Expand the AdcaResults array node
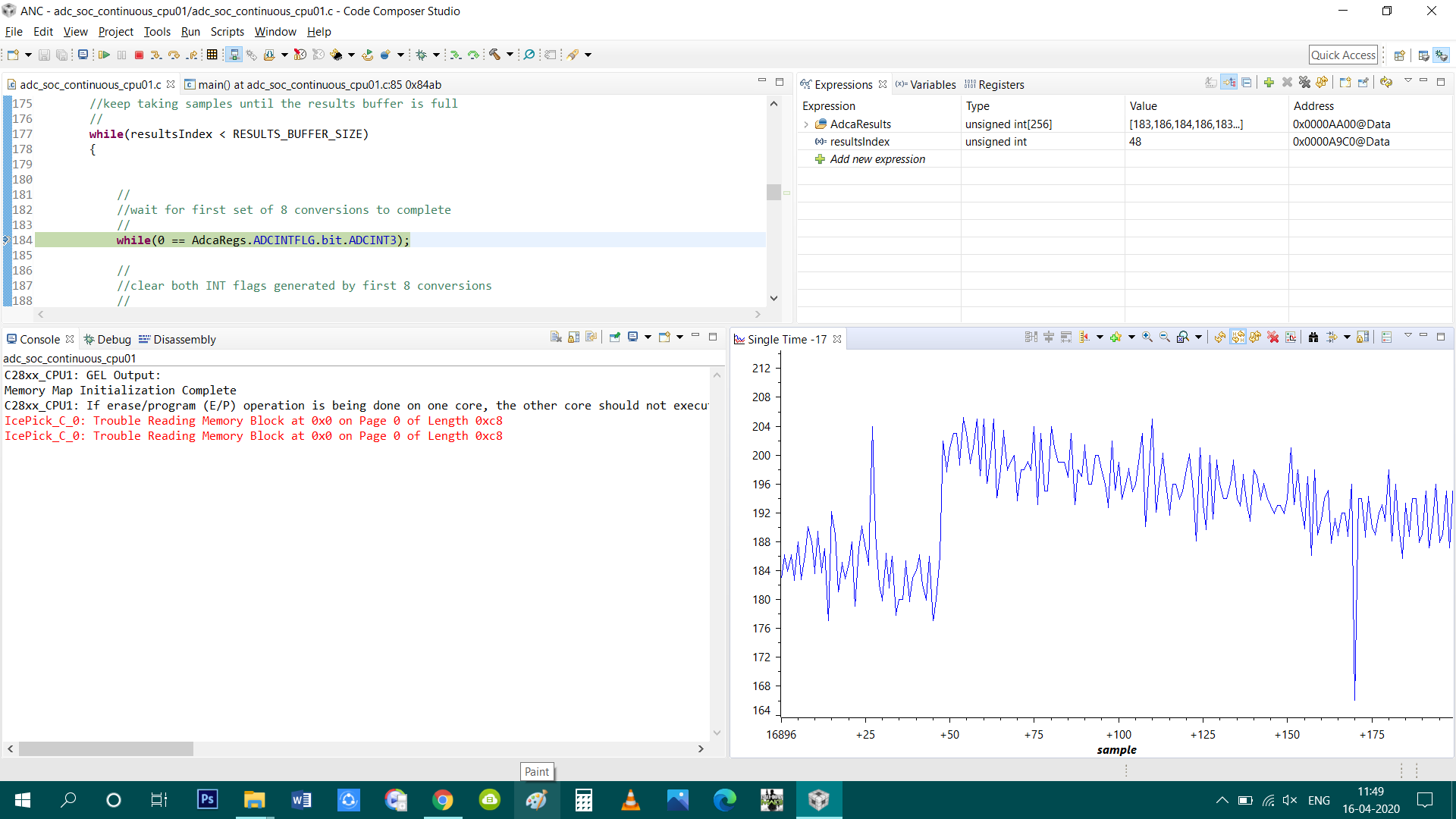This screenshot has width=1456, height=819. click(x=806, y=124)
